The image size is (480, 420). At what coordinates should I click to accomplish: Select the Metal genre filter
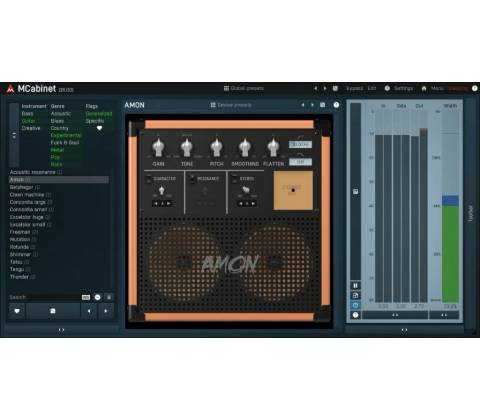57,150
